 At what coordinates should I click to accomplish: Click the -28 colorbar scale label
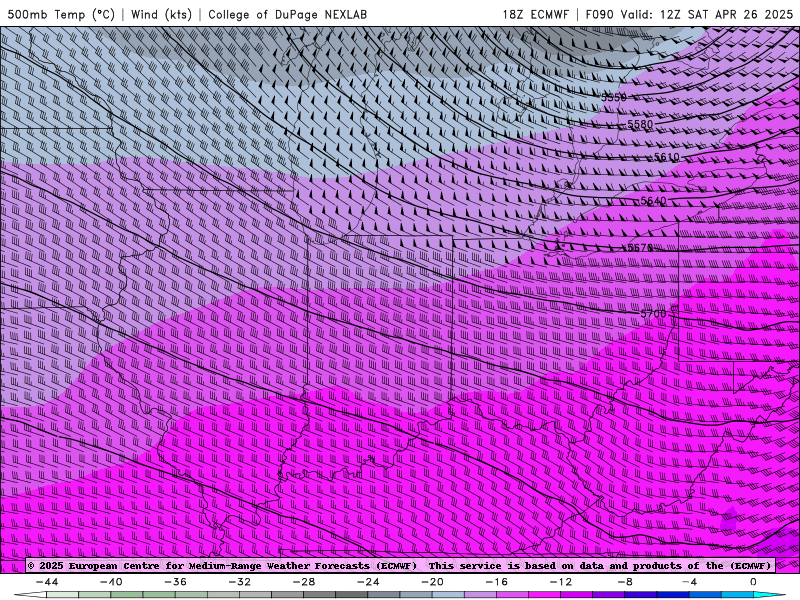point(304,582)
